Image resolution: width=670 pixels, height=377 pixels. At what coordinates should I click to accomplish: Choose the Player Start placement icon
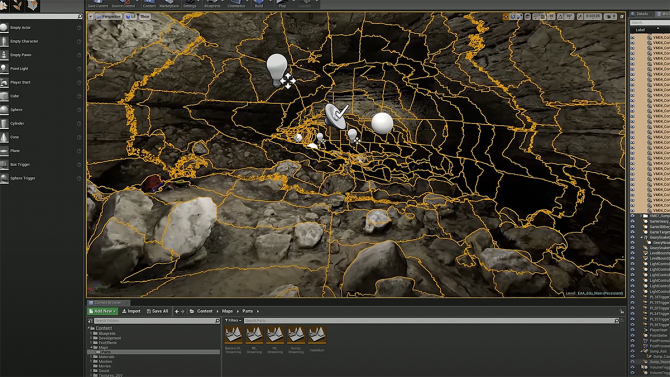point(4,82)
